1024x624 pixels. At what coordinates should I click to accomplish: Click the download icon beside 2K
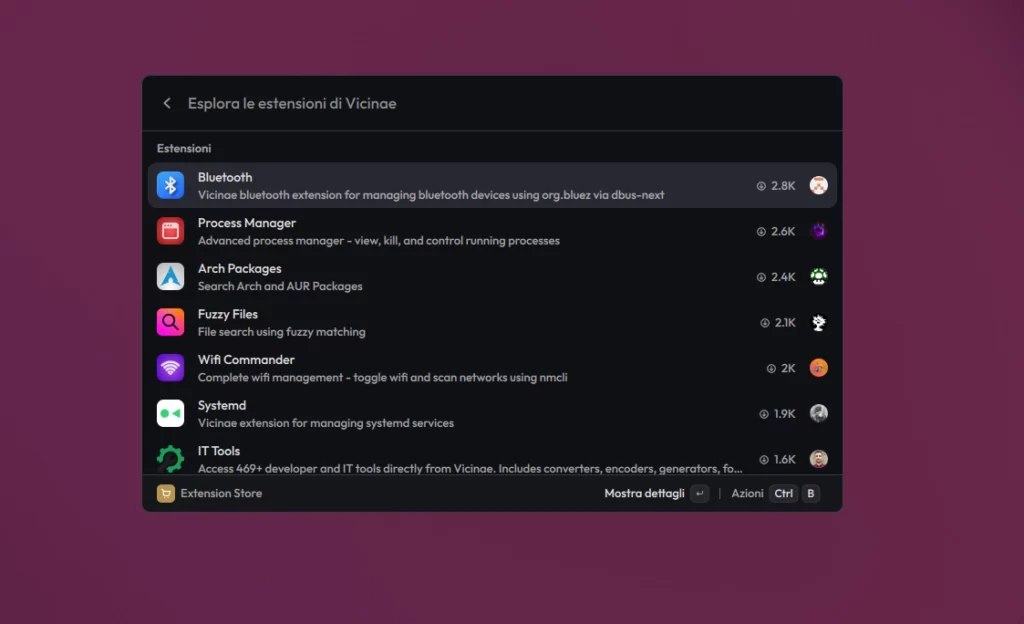[x=771, y=369]
